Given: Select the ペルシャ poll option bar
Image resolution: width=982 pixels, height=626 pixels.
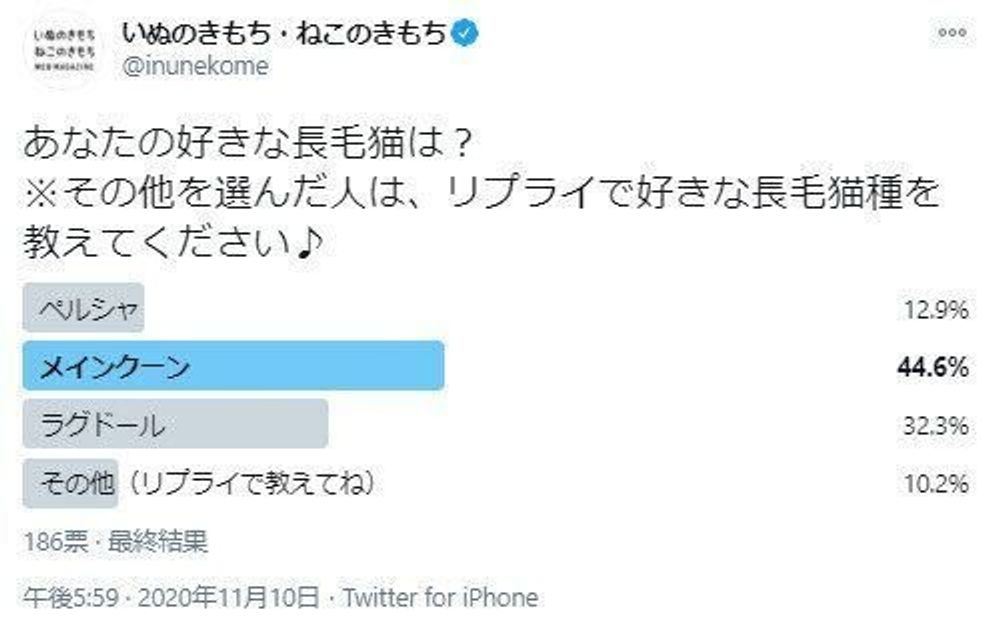Looking at the screenshot, I should pos(83,309).
